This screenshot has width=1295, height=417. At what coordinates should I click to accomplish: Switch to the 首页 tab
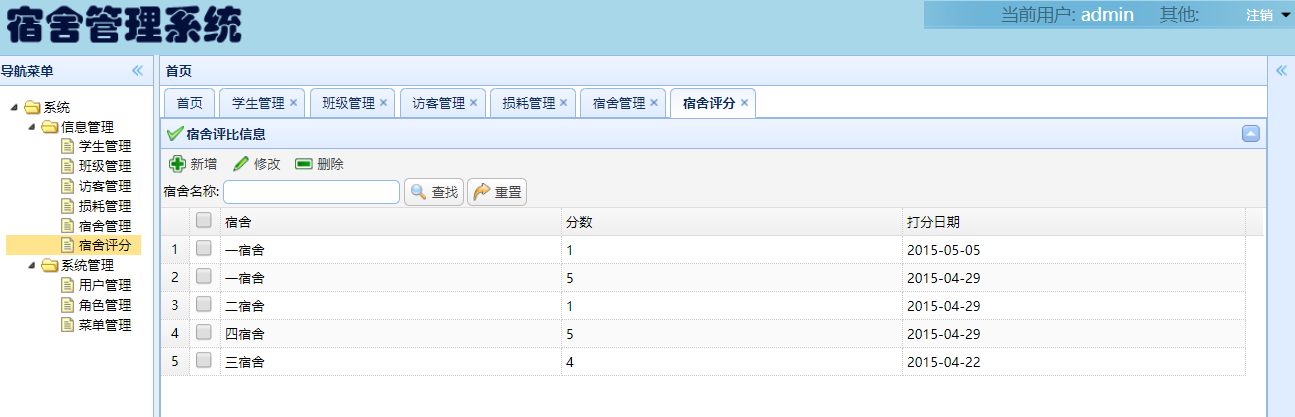click(x=189, y=103)
